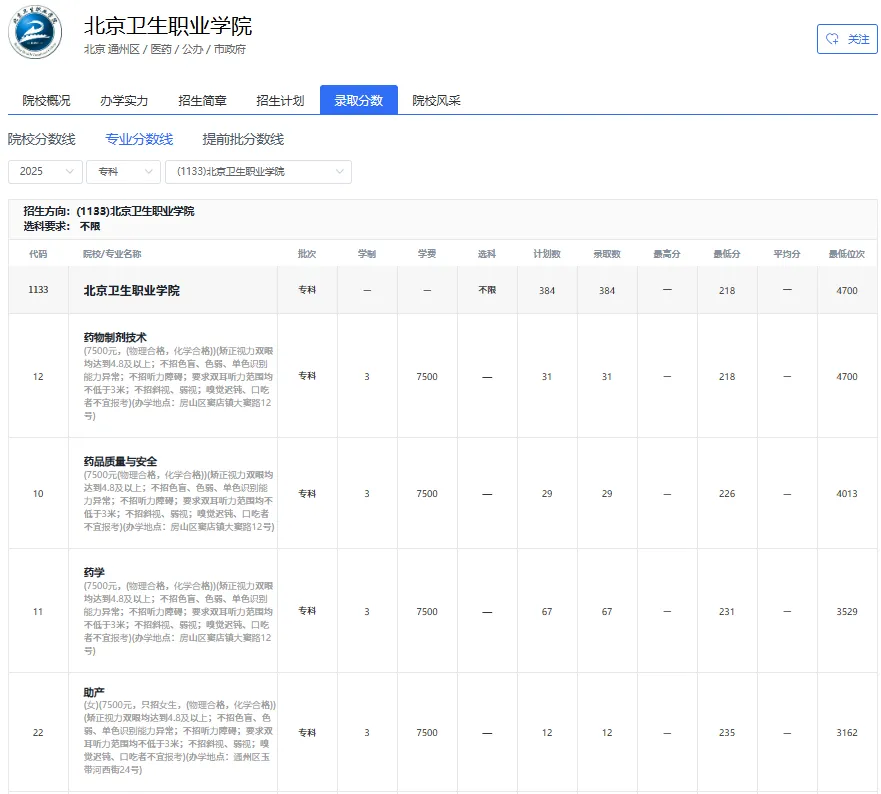Click the 药物制剂技术 major name
Image resolution: width=881 pixels, height=794 pixels.
[115, 337]
